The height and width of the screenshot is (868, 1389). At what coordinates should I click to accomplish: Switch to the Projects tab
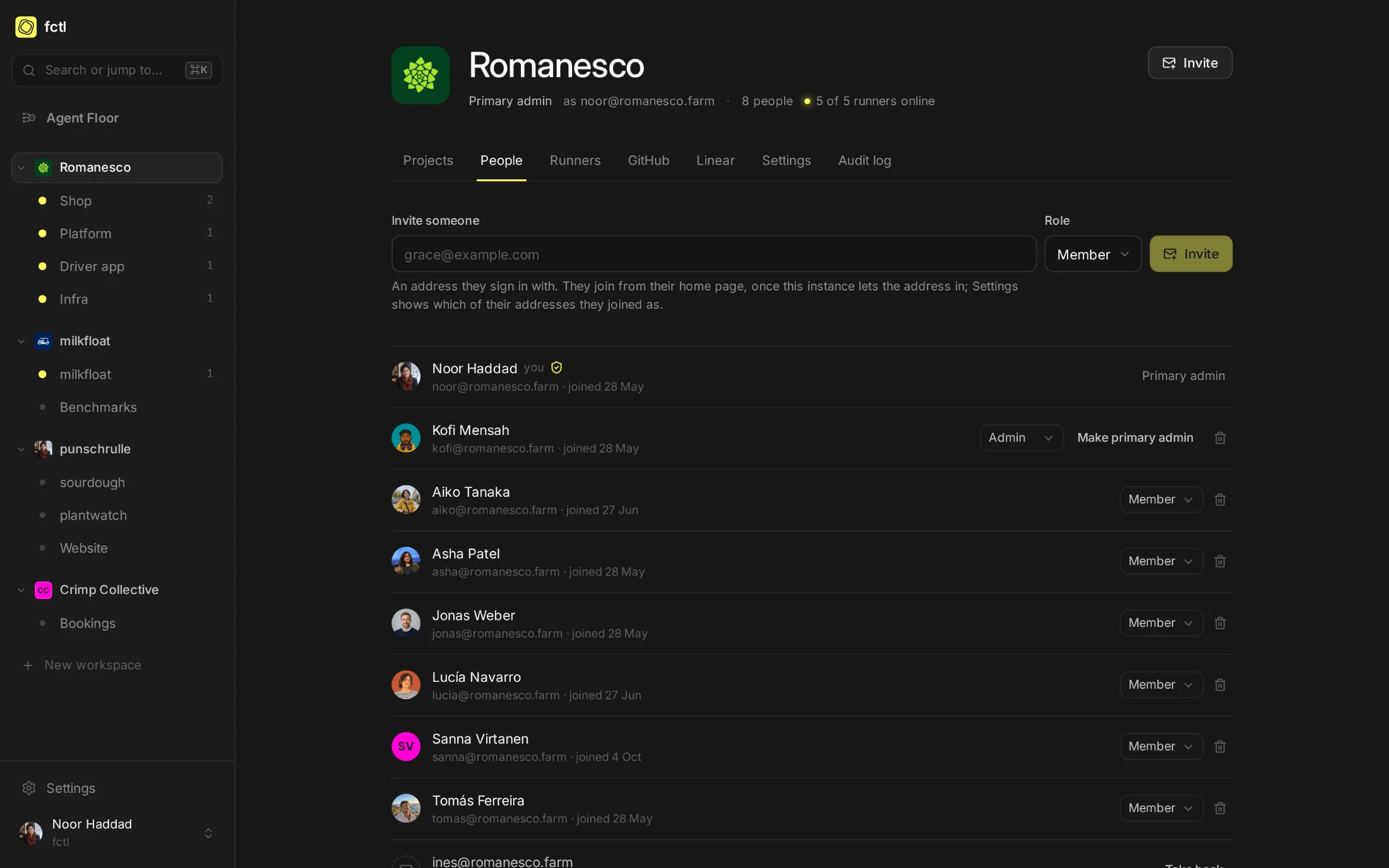428,160
